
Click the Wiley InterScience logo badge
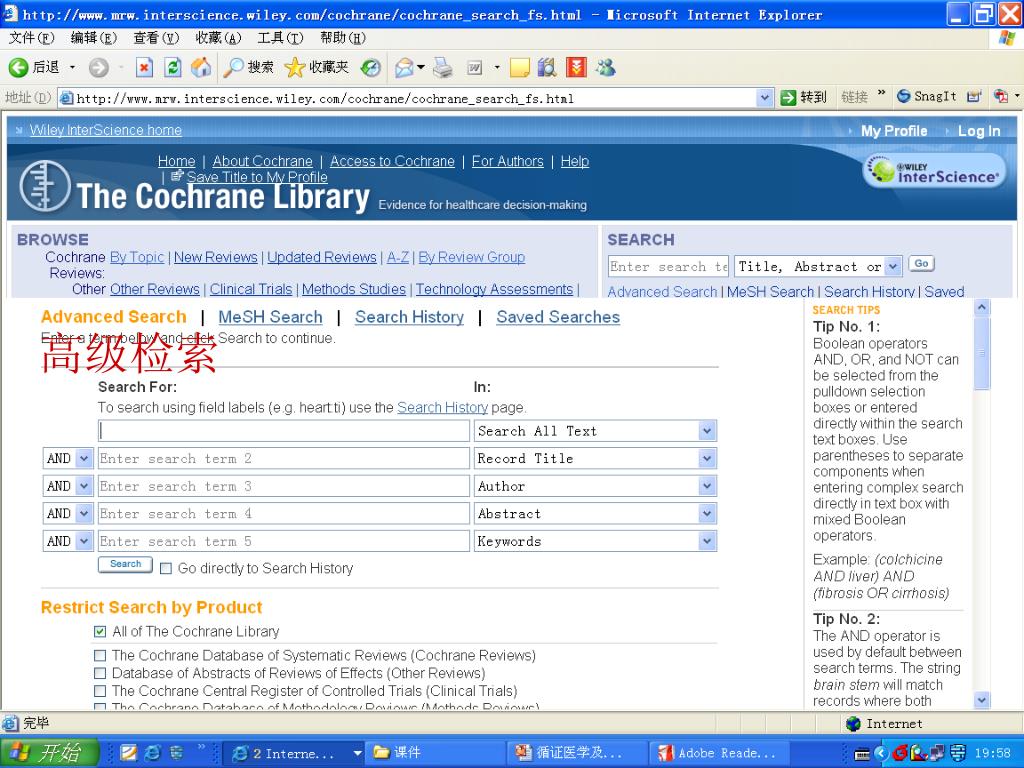coord(935,171)
